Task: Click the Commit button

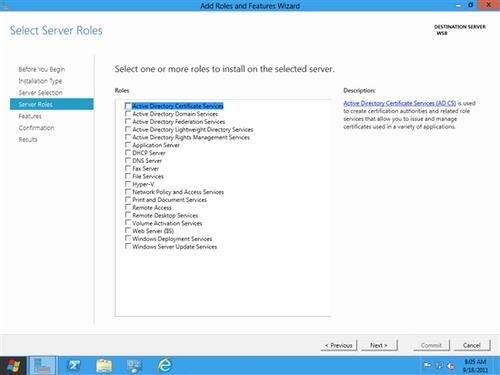Action: 431,345
